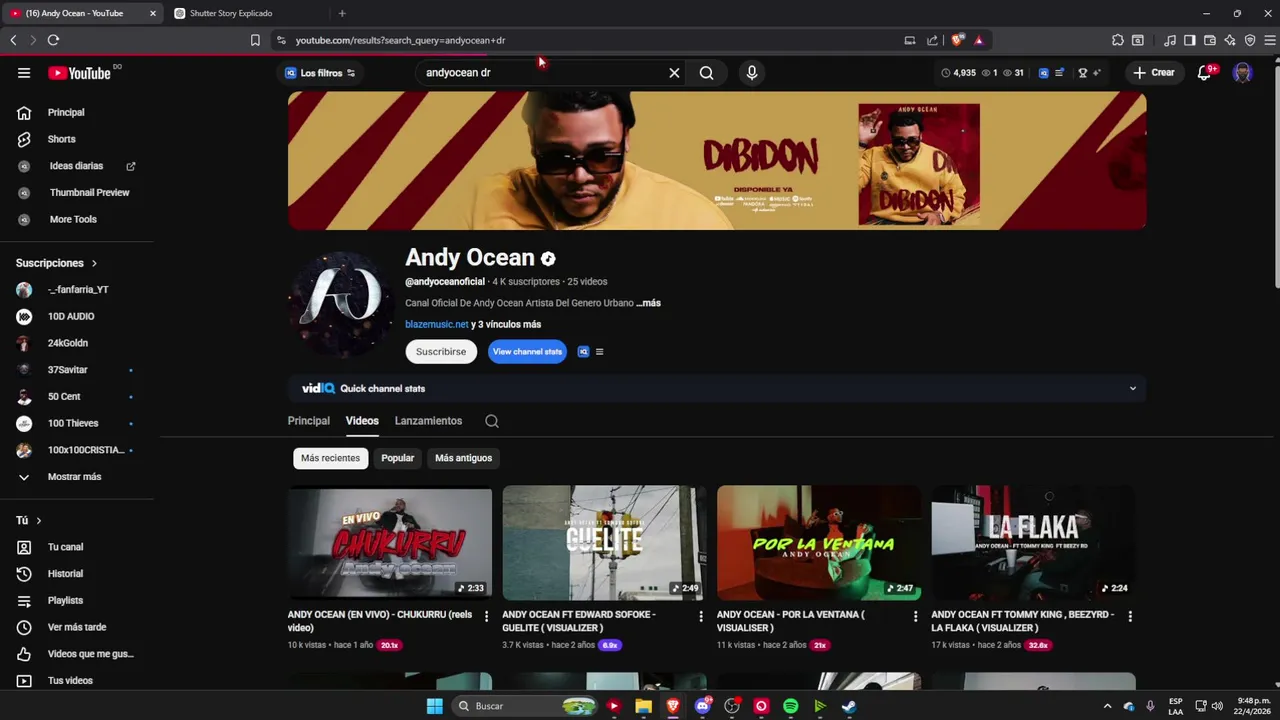Expand channel description with …más
The height and width of the screenshot is (720, 1280).
pos(648,303)
